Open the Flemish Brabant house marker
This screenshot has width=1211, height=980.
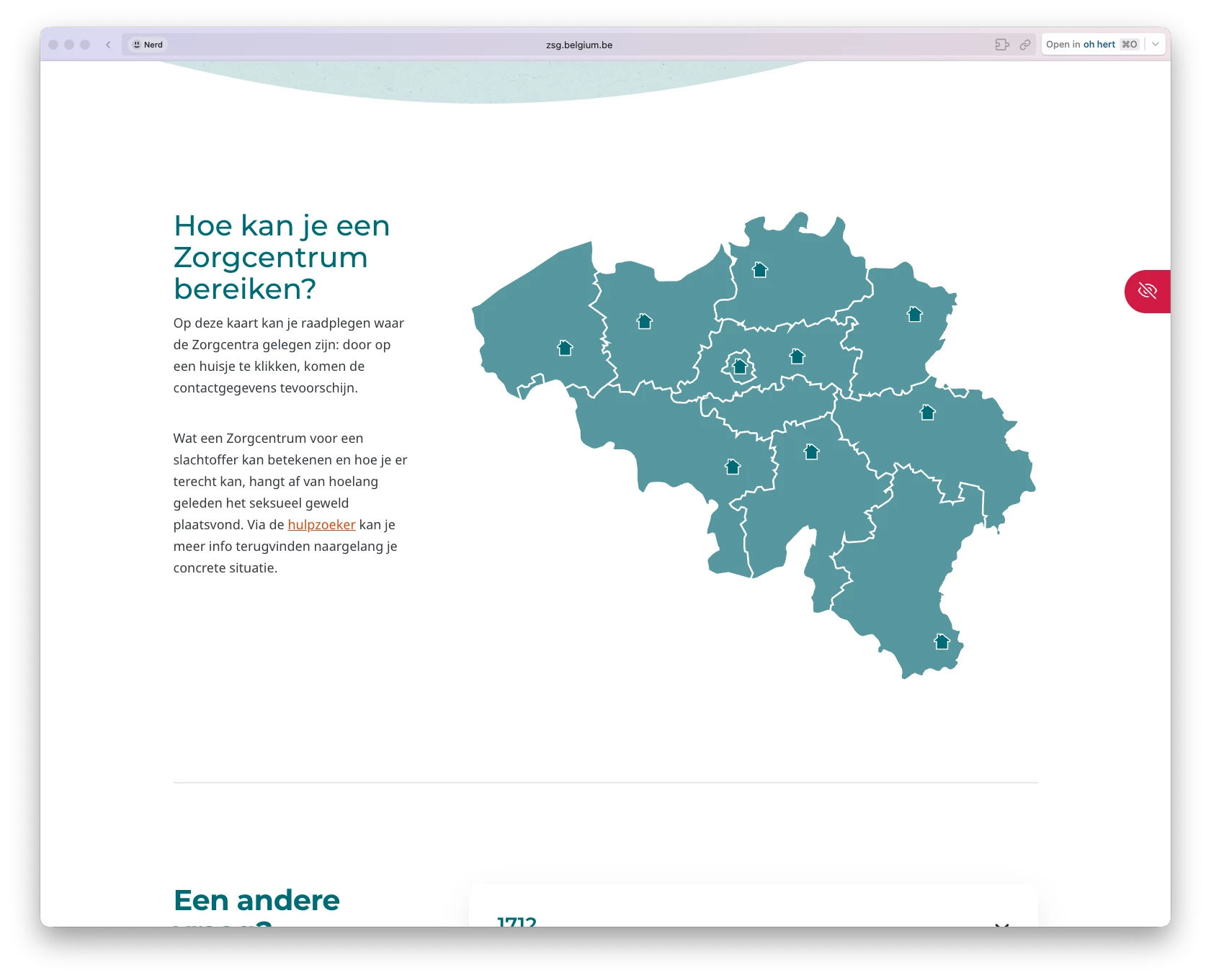click(x=797, y=356)
